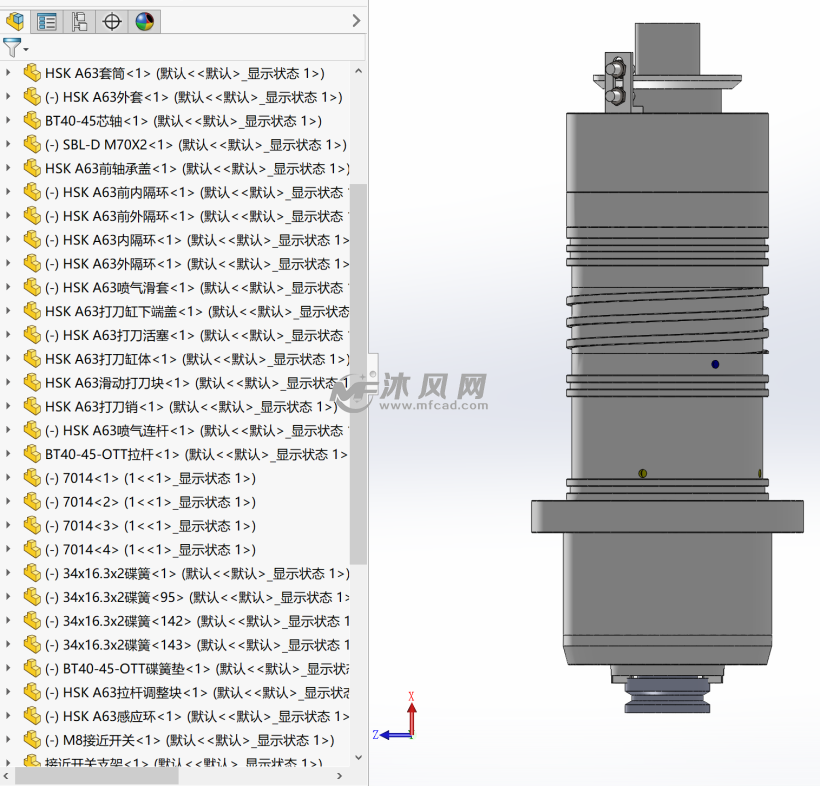Expand the HSK A63套筒<1> component
The height and width of the screenshot is (786, 820).
(9, 73)
